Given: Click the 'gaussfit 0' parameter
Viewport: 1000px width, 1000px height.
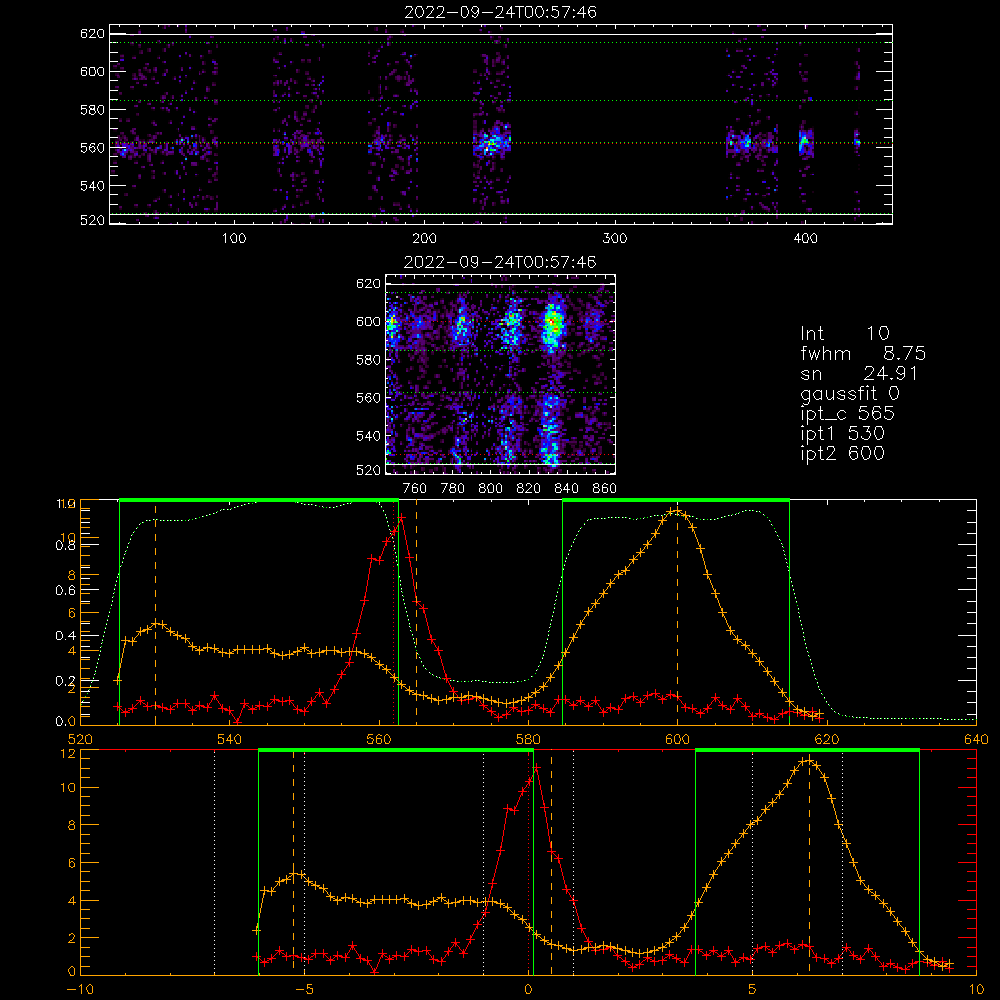Looking at the screenshot, I should tap(850, 393).
